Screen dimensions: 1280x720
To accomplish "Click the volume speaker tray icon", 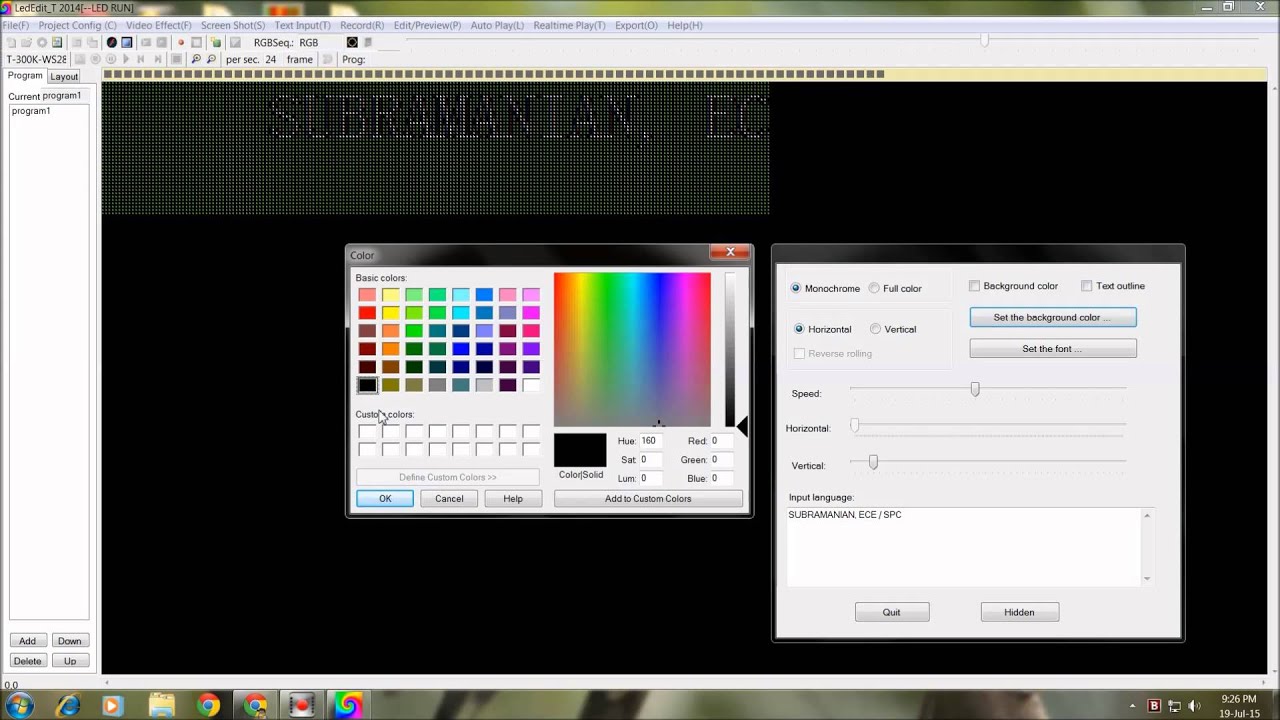I will pos(1195,706).
